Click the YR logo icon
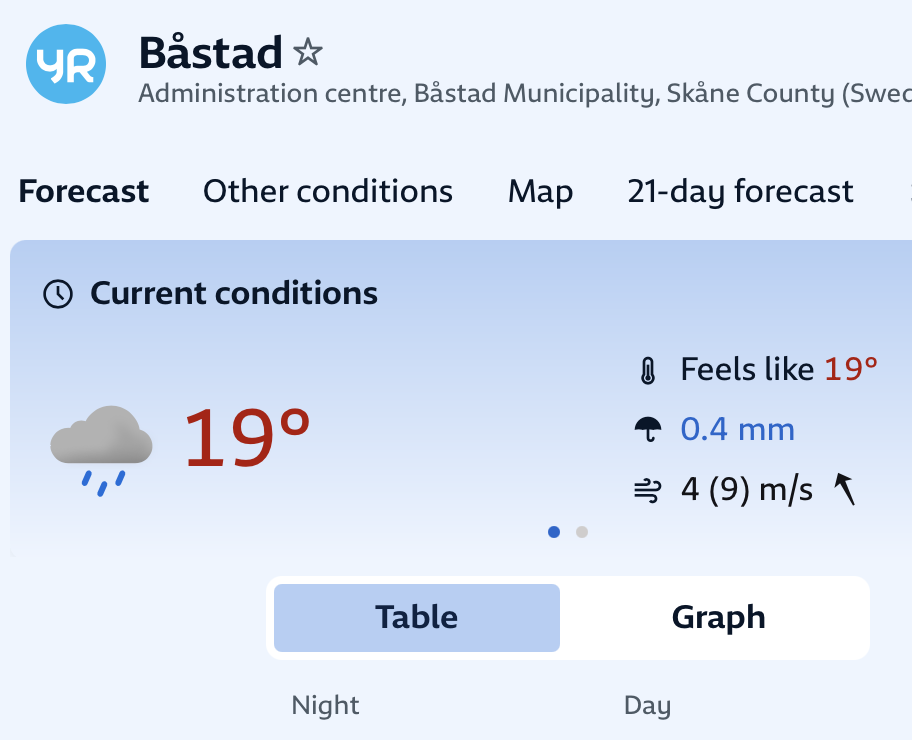Viewport: 912px width, 740px height. pyautogui.click(x=65, y=63)
